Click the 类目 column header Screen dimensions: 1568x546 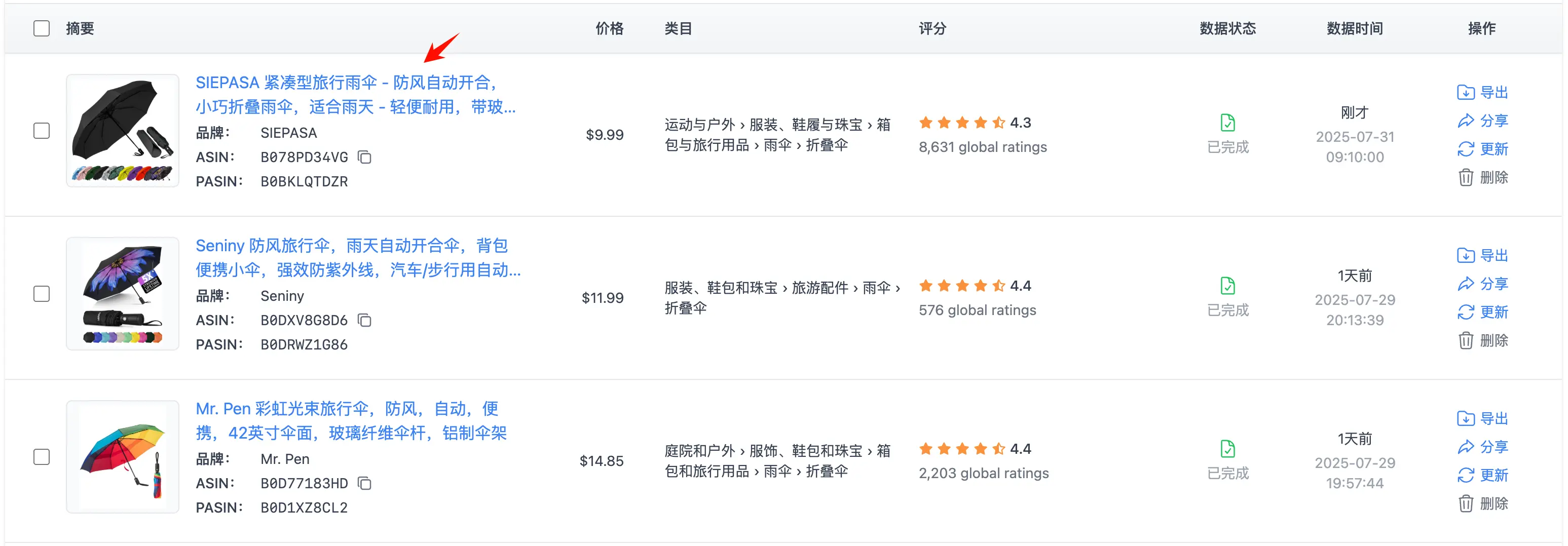pyautogui.click(x=678, y=28)
